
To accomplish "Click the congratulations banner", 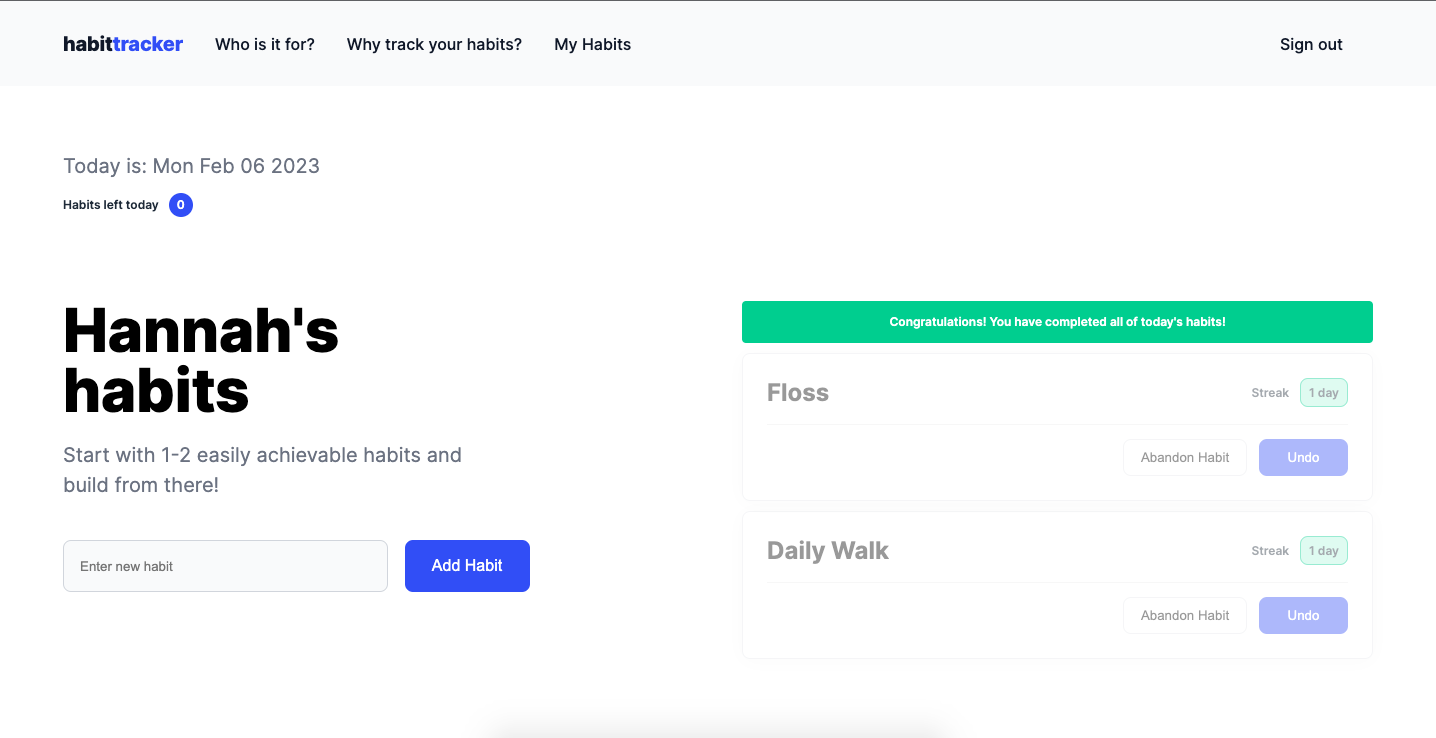I will tap(1057, 321).
